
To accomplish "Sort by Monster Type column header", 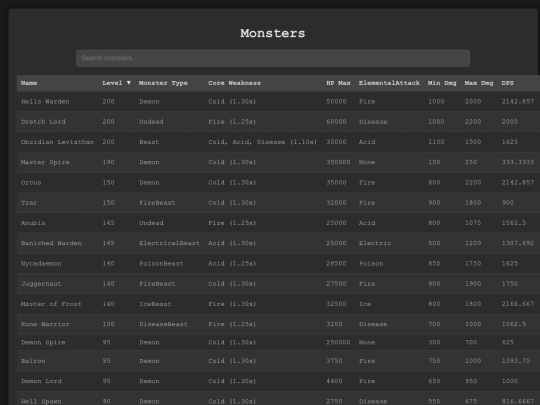I will 163,83.
